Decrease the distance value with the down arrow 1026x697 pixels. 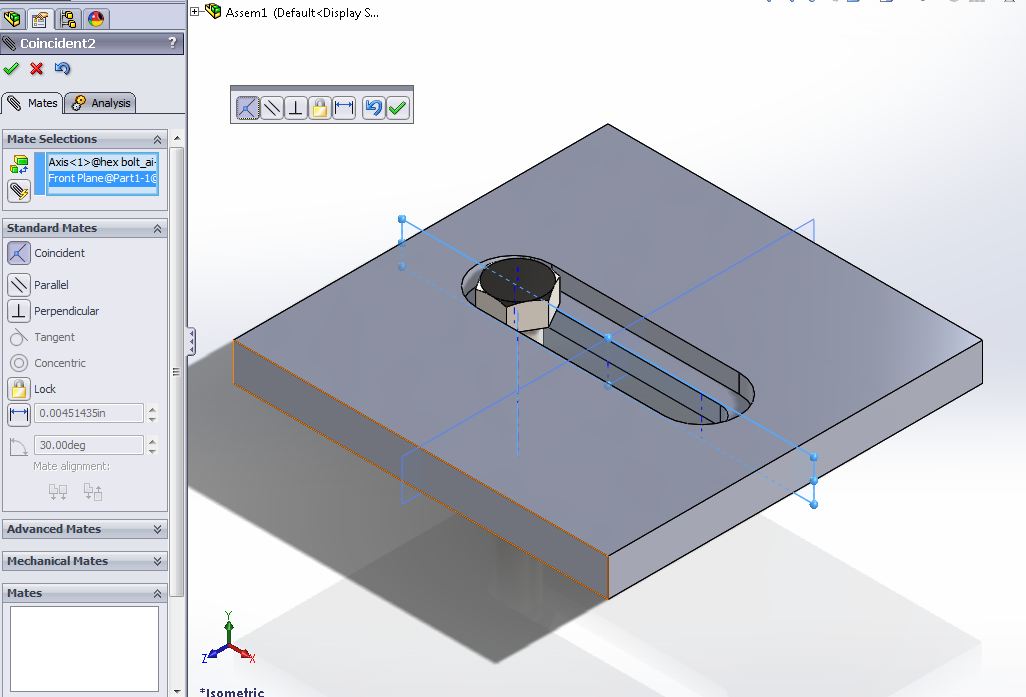click(x=152, y=418)
